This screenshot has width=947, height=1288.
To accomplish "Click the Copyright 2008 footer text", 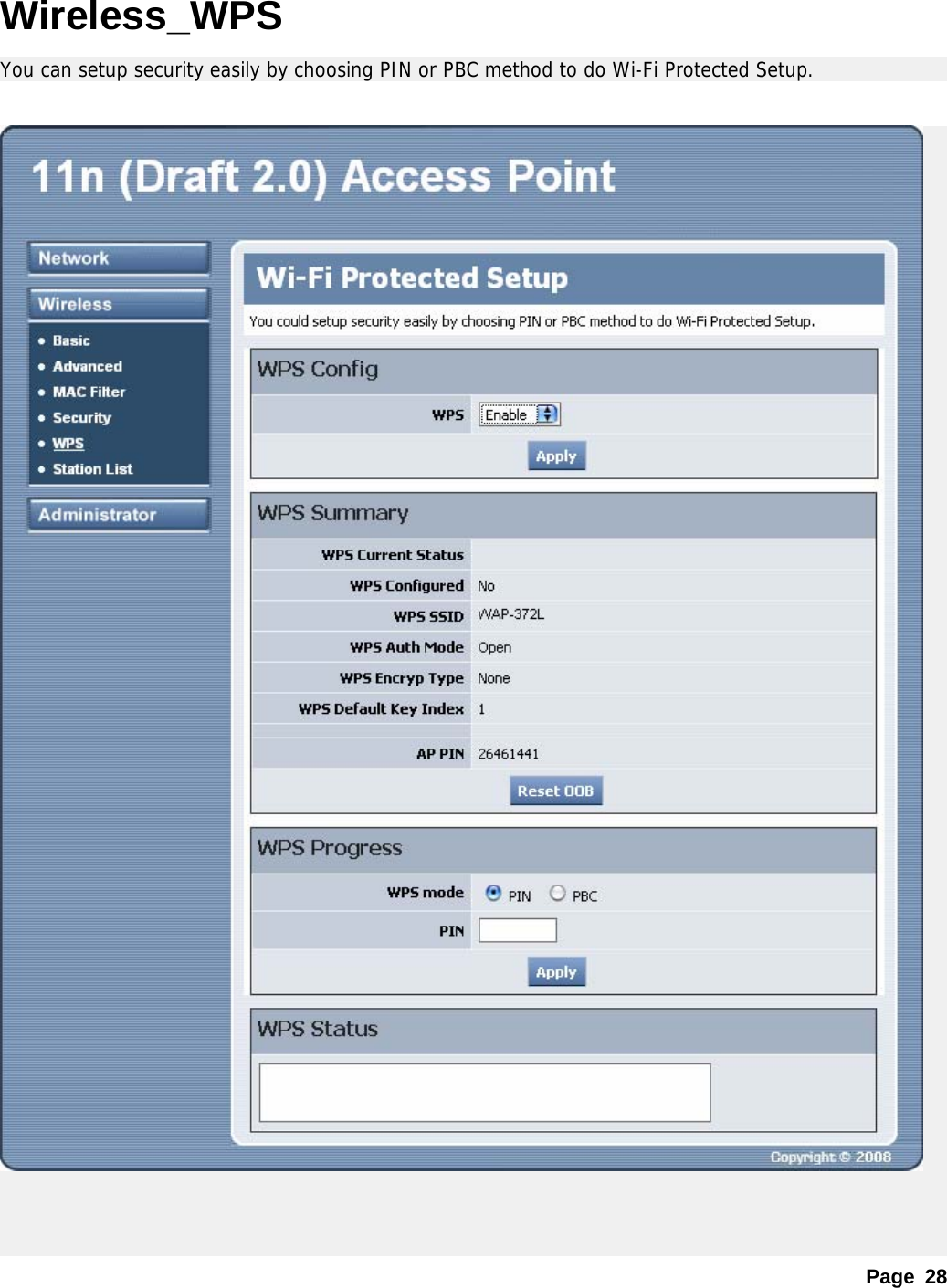I will pyautogui.click(x=830, y=1157).
